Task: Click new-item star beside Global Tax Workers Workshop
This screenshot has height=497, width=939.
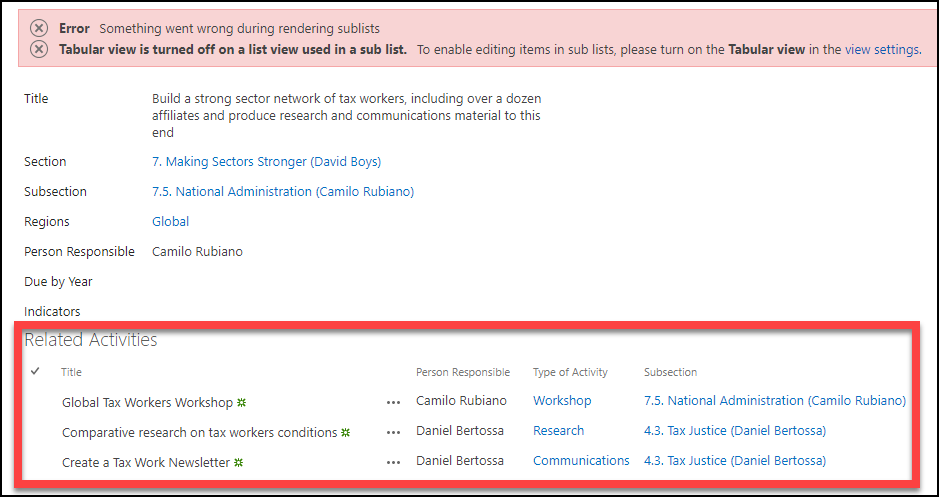Action: (241, 402)
